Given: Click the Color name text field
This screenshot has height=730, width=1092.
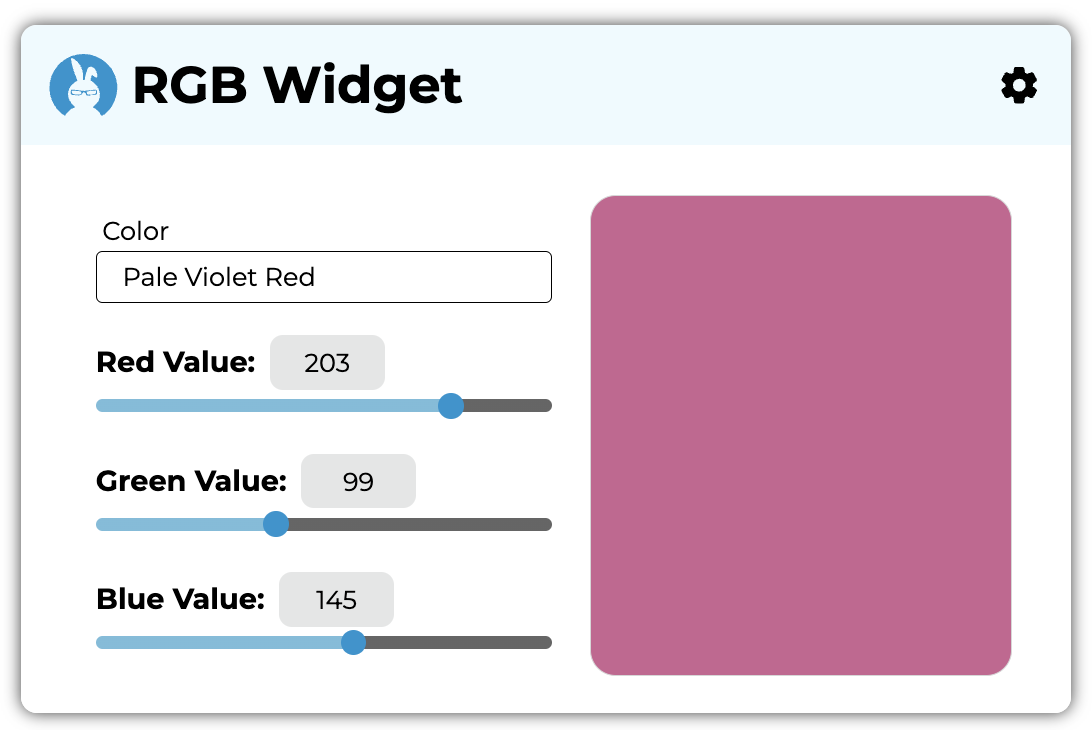Looking at the screenshot, I should tap(323, 277).
